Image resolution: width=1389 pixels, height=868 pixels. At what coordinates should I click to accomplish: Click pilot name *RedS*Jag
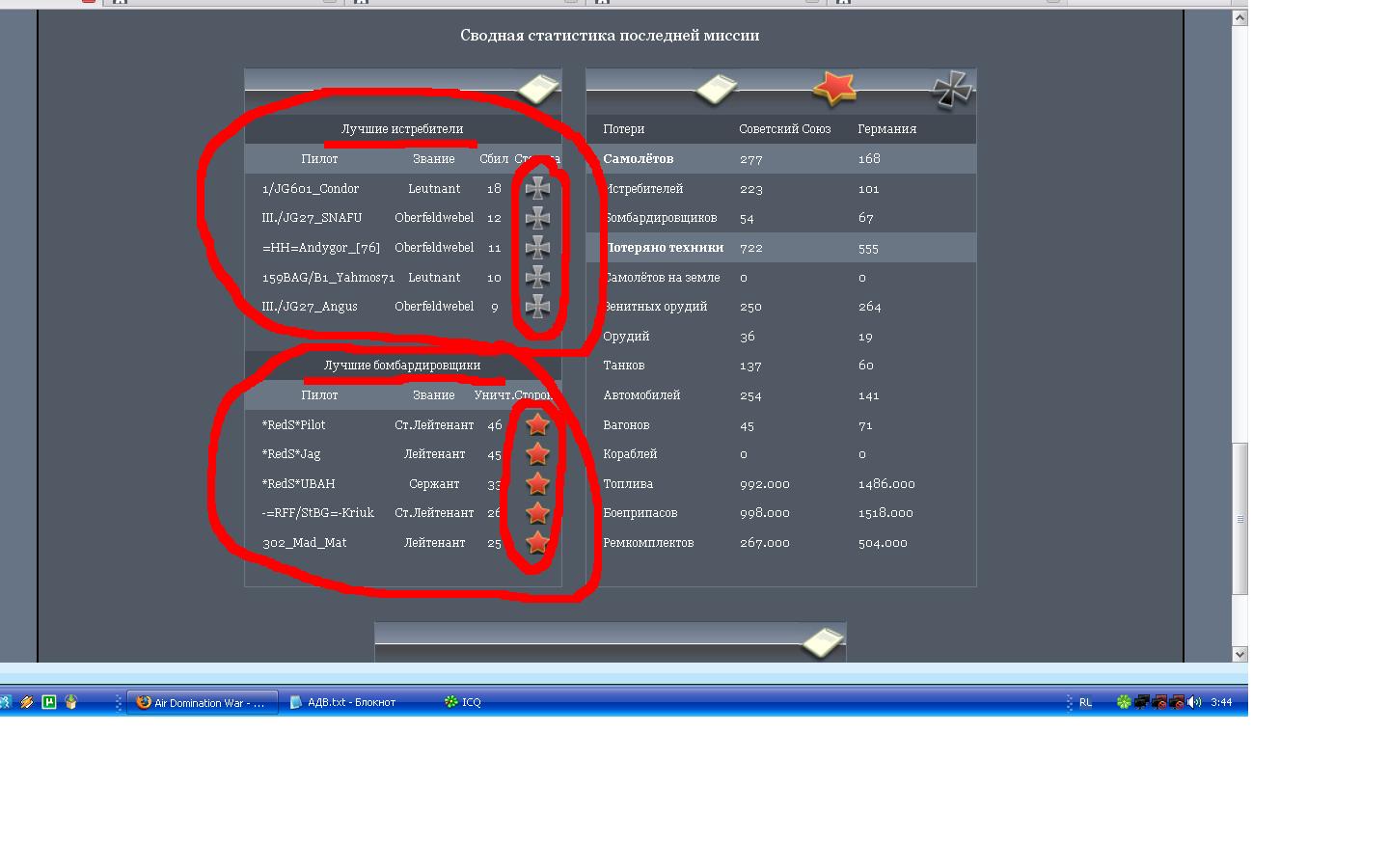pyautogui.click(x=291, y=454)
